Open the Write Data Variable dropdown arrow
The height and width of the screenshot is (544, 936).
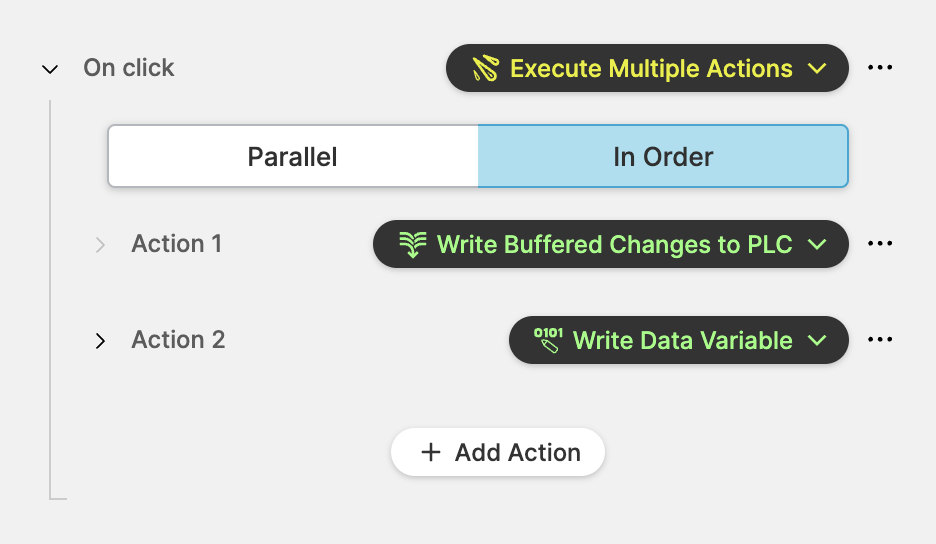(817, 341)
